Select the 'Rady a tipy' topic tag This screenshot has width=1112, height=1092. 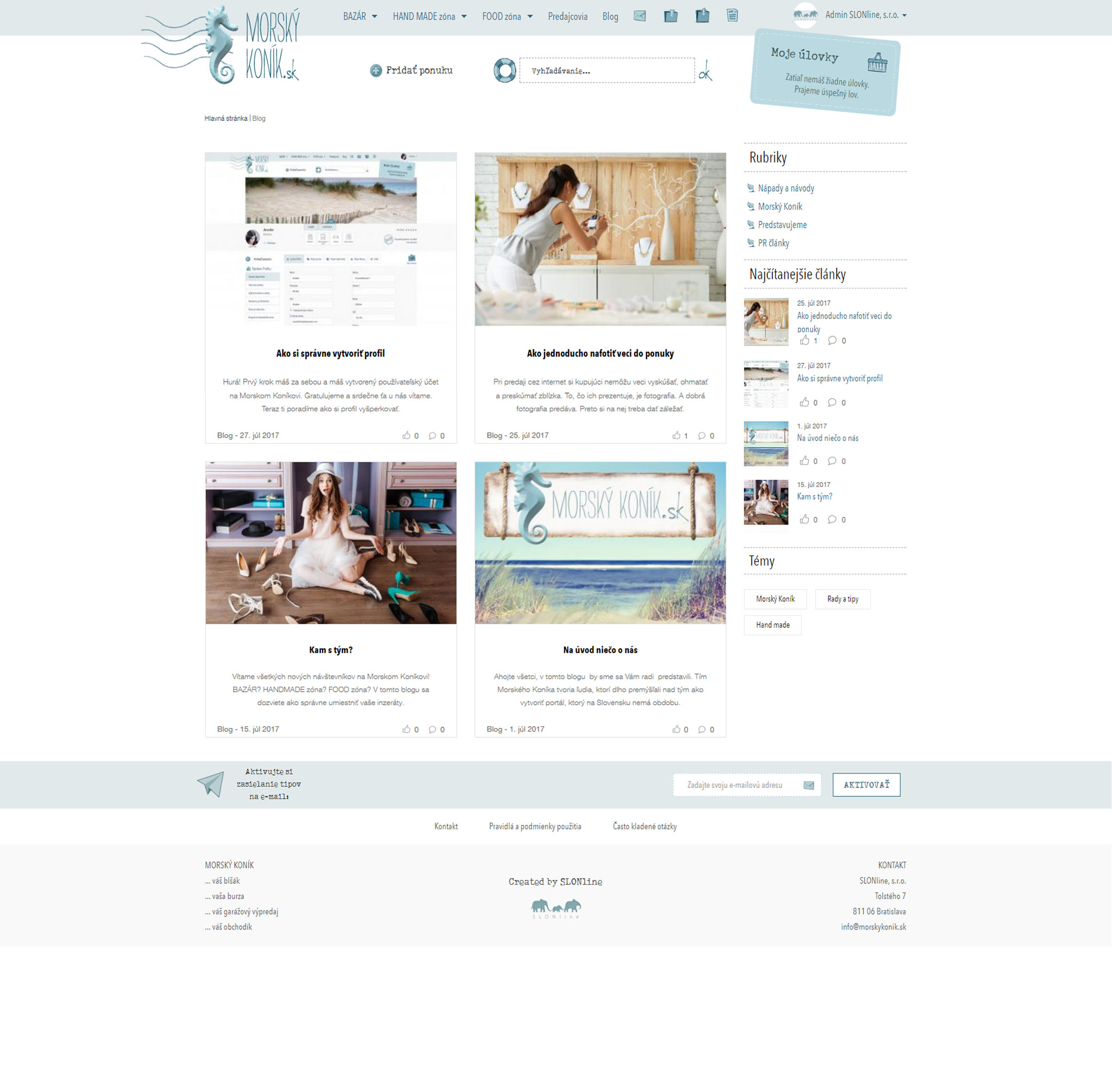coord(842,599)
